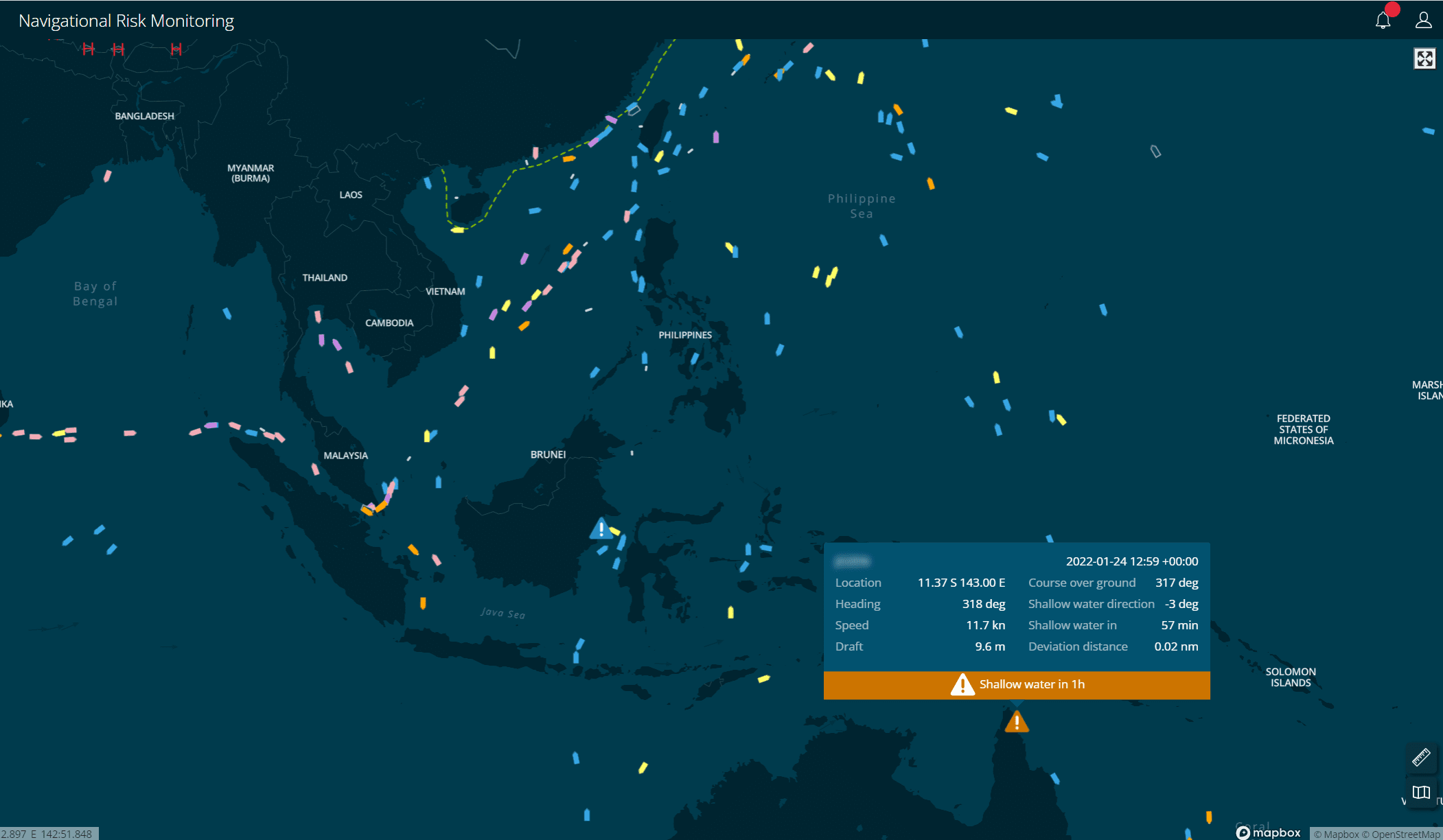Click the Mapbox copyright link
Image resolution: width=1443 pixels, height=840 pixels.
[x=1337, y=833]
